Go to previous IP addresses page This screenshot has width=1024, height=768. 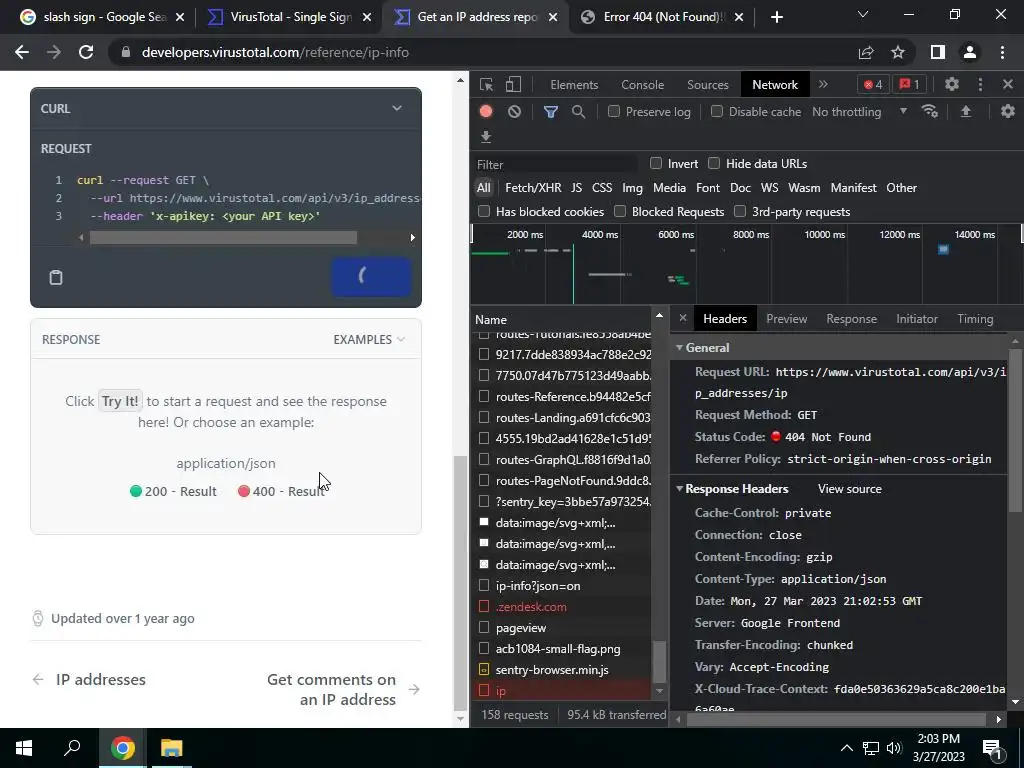(x=89, y=680)
